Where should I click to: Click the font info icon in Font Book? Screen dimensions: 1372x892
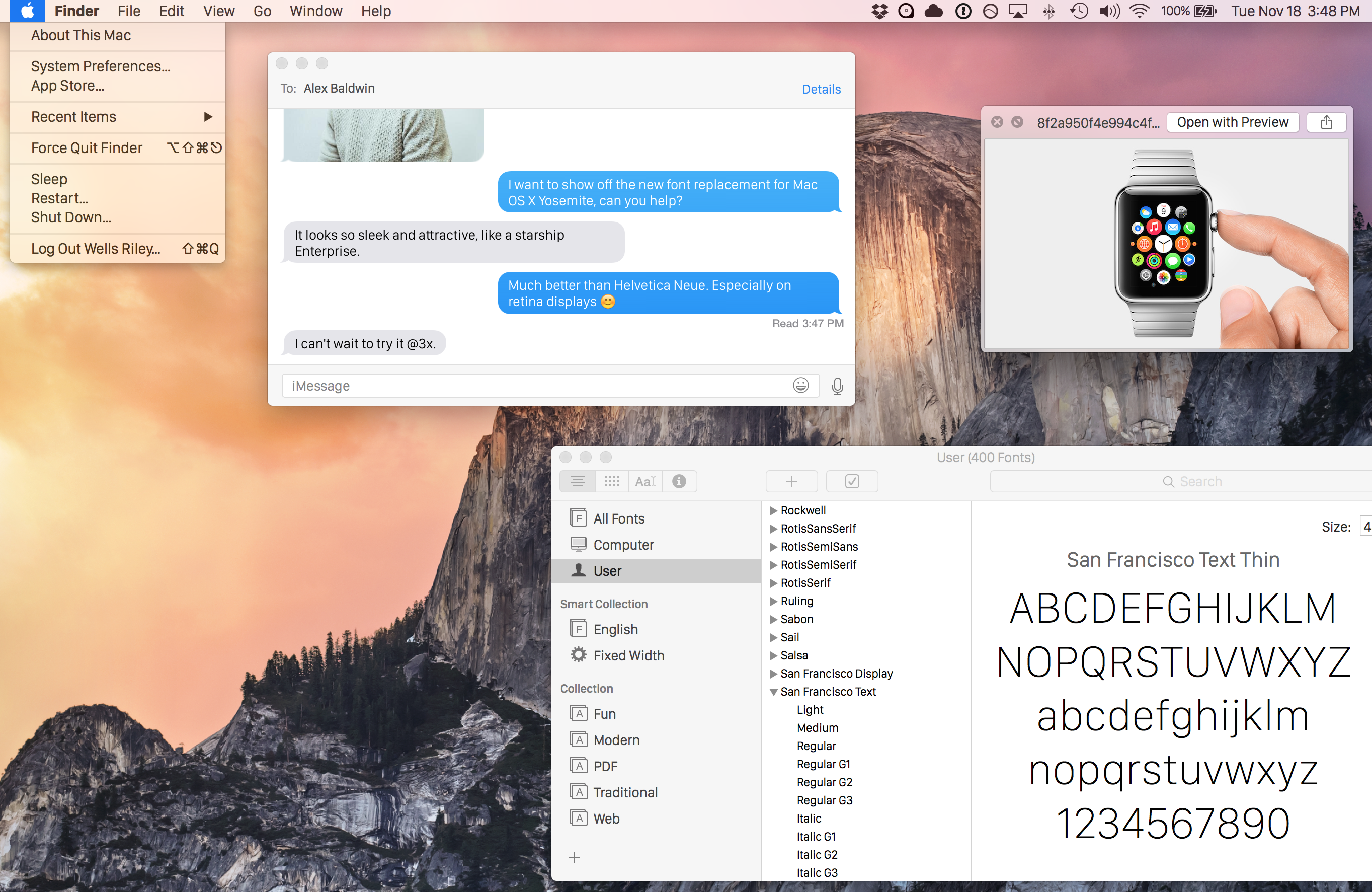[680, 482]
